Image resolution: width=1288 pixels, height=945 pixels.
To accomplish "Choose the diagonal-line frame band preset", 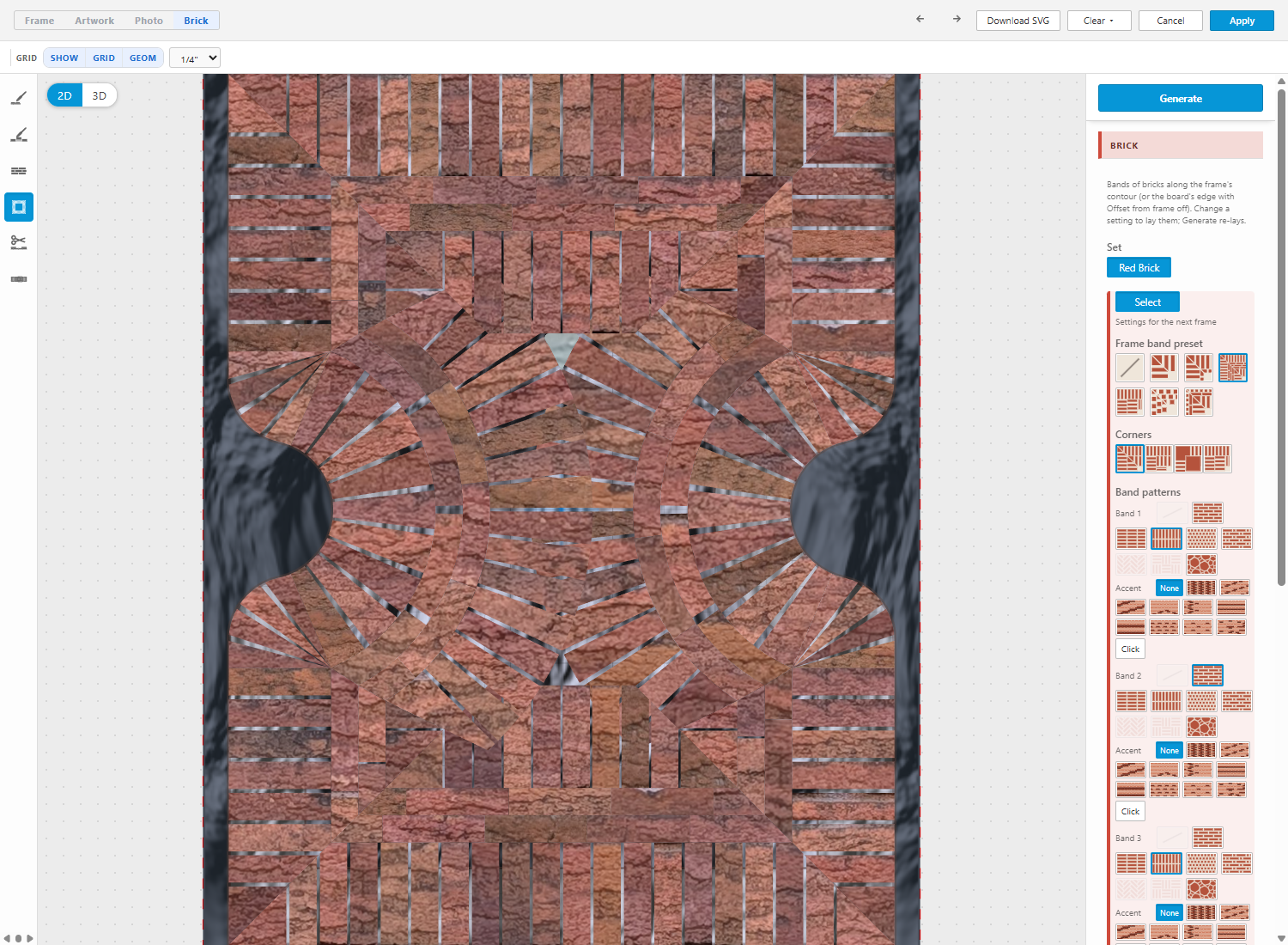I will pyautogui.click(x=1130, y=368).
